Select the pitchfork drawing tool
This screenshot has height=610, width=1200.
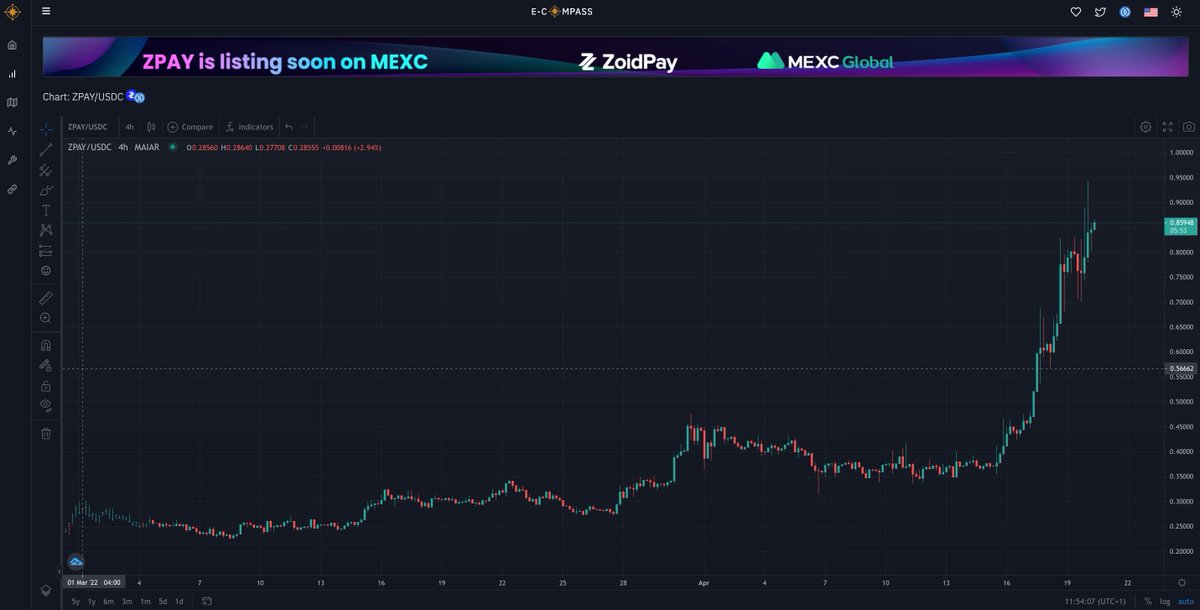(x=46, y=170)
